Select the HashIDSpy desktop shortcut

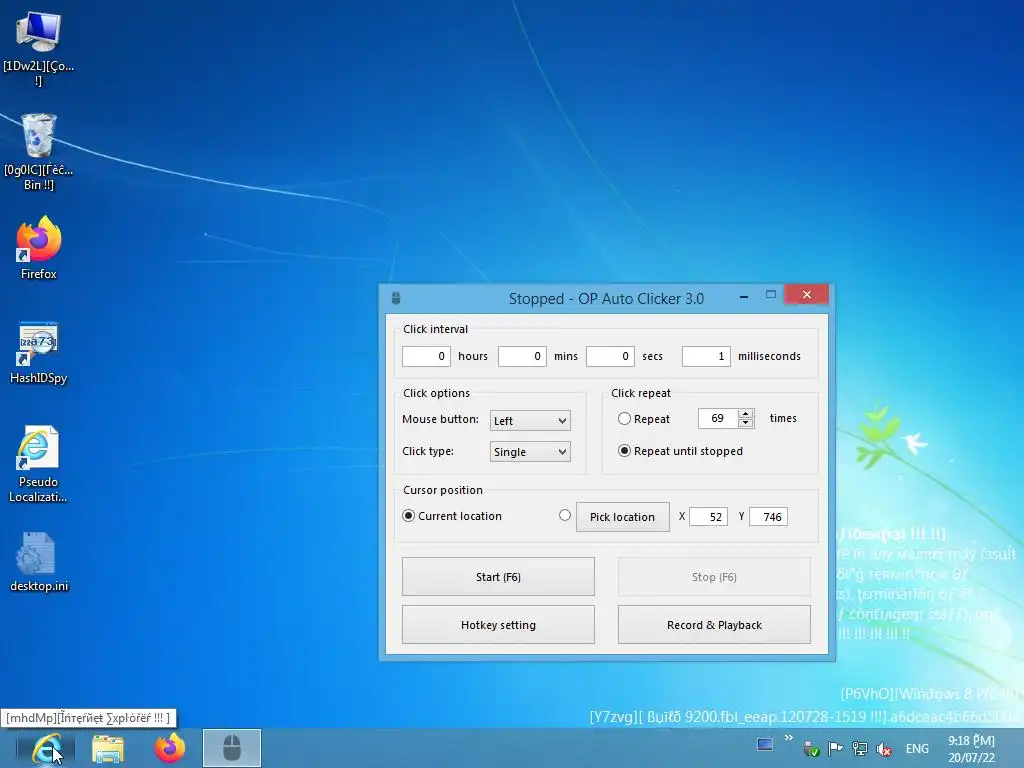coord(39,352)
